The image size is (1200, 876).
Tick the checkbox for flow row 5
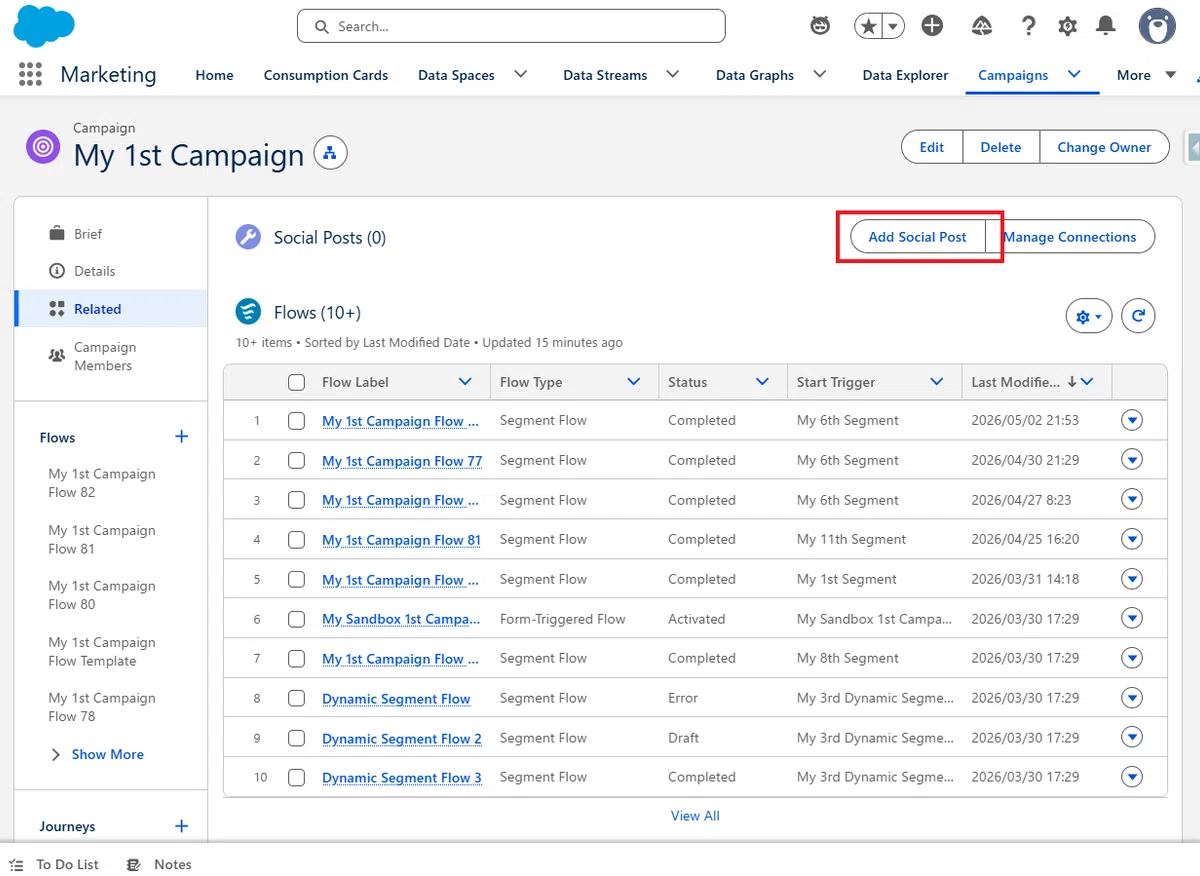tap(296, 579)
